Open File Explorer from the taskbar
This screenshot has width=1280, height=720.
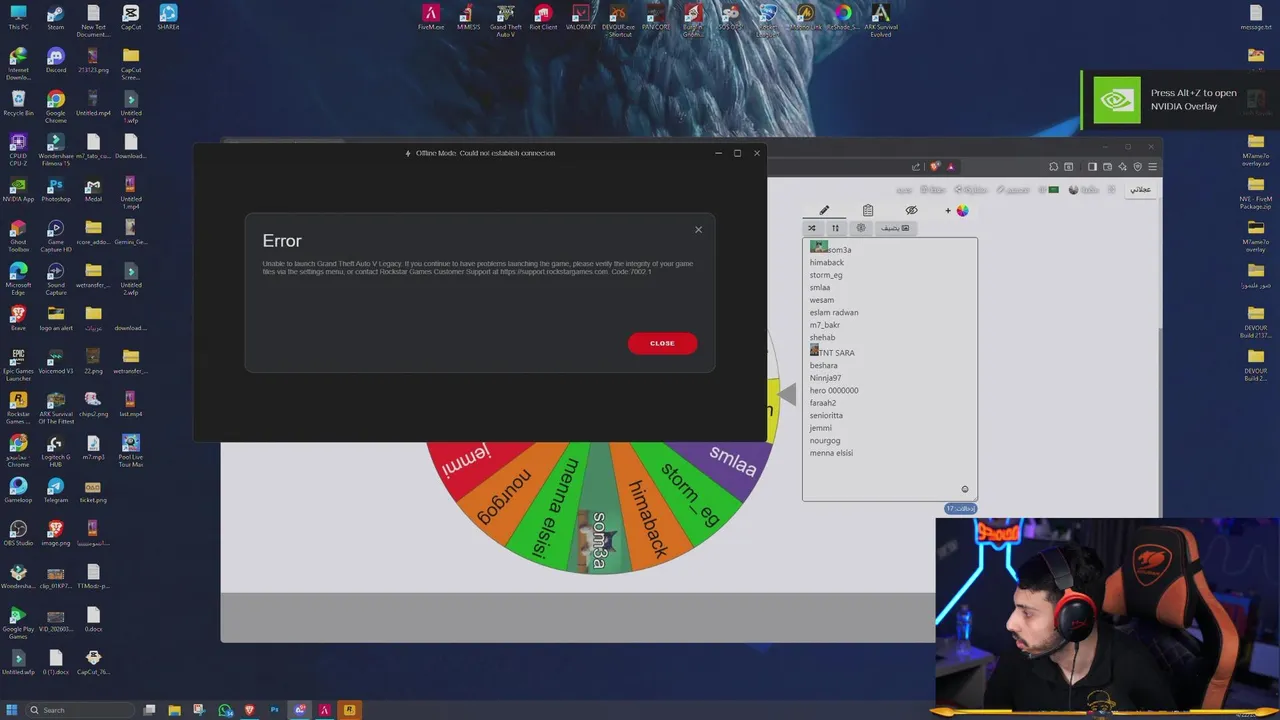174,710
